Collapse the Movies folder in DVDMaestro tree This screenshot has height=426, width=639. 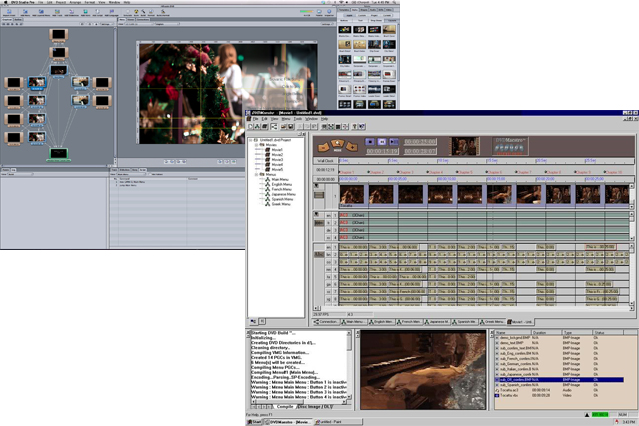(x=256, y=145)
